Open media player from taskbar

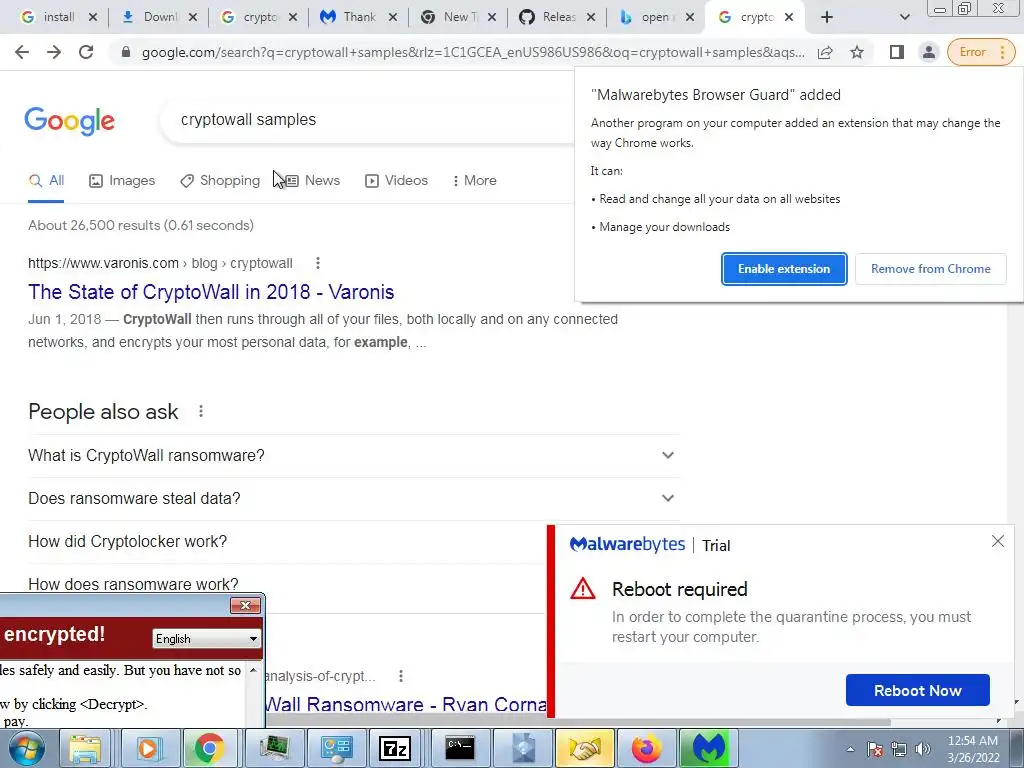[x=148, y=748]
